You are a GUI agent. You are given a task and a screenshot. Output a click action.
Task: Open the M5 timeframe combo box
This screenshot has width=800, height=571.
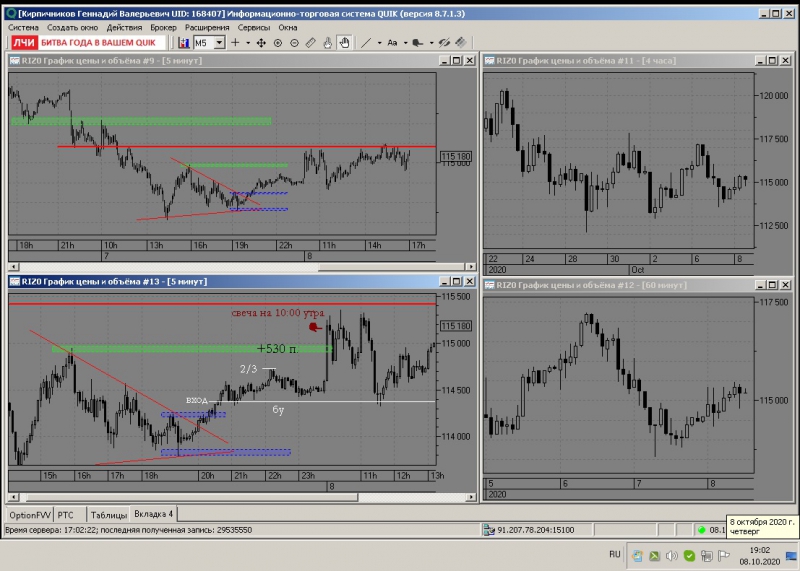click(209, 43)
